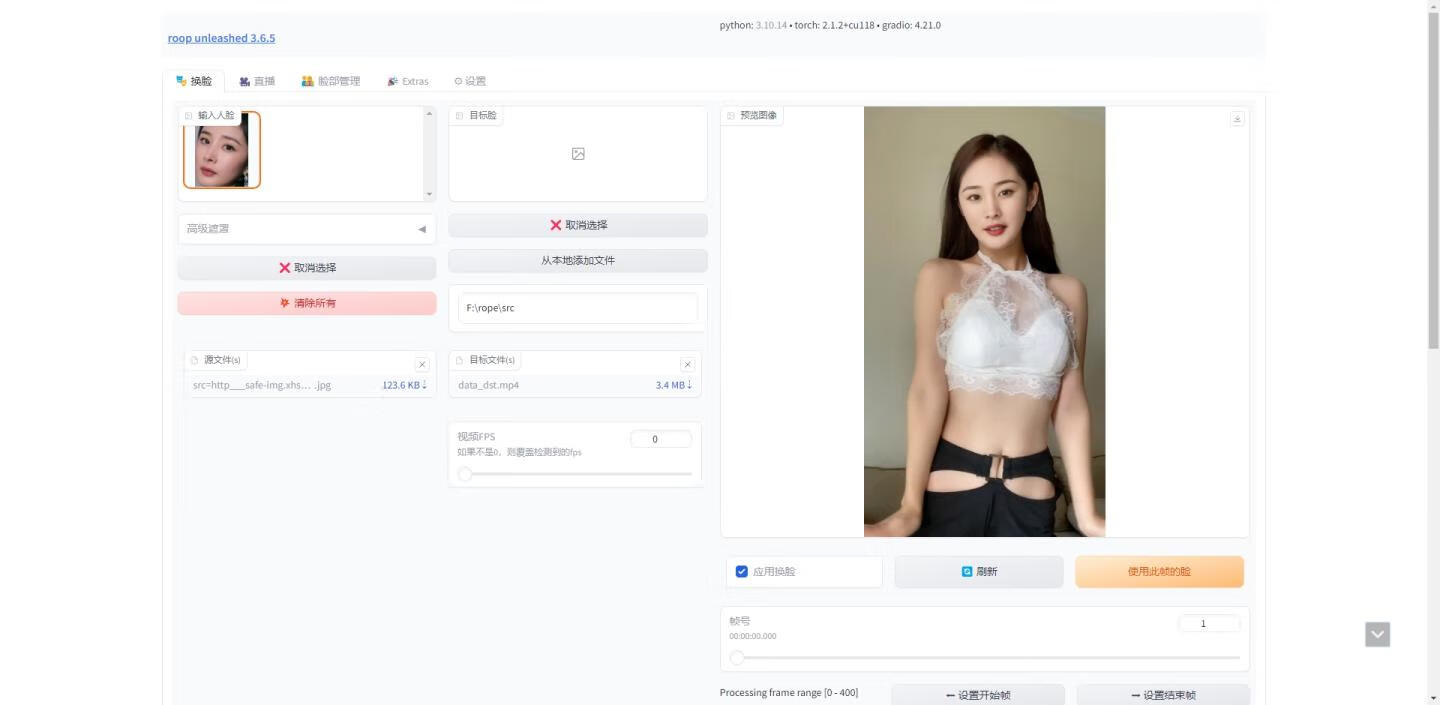The width and height of the screenshot is (1440, 705).
Task: Click the F:\rope\src path input field
Action: click(578, 308)
